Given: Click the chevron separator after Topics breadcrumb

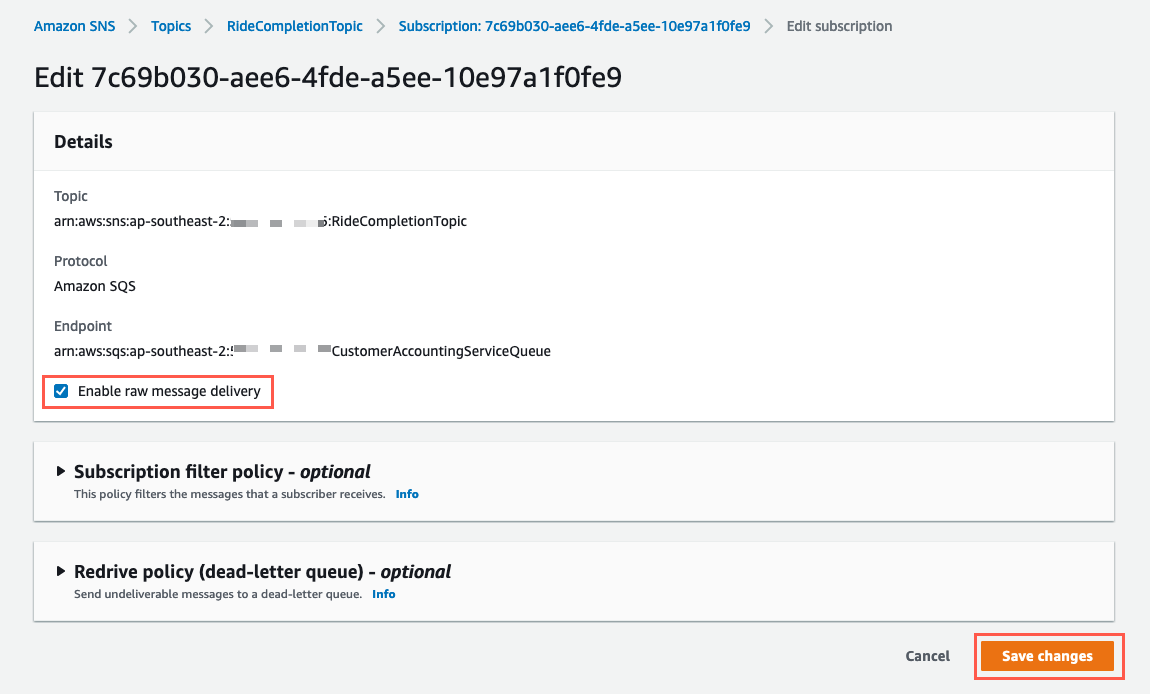Looking at the screenshot, I should click(x=209, y=26).
